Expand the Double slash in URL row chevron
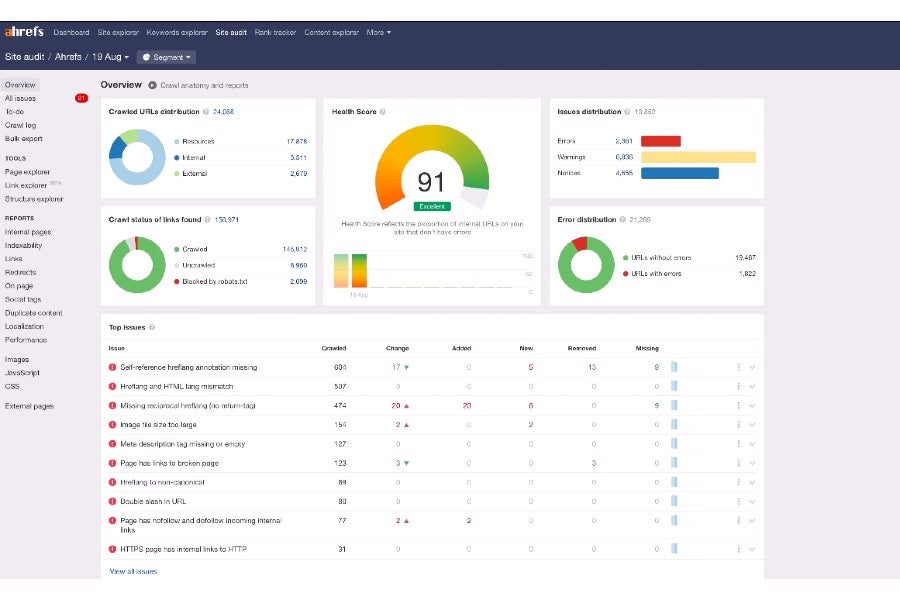 tap(752, 501)
